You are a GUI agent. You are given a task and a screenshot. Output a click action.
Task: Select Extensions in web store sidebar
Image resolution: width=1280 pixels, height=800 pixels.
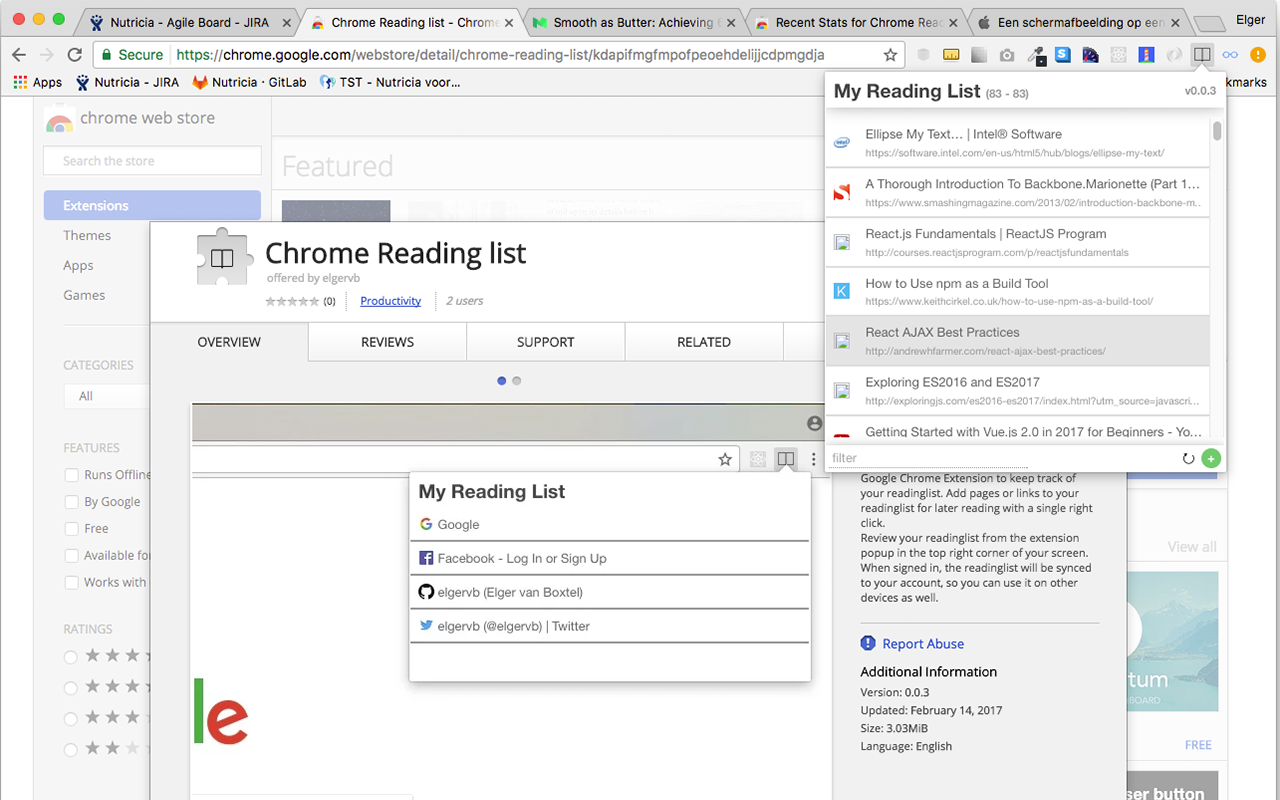(152, 205)
